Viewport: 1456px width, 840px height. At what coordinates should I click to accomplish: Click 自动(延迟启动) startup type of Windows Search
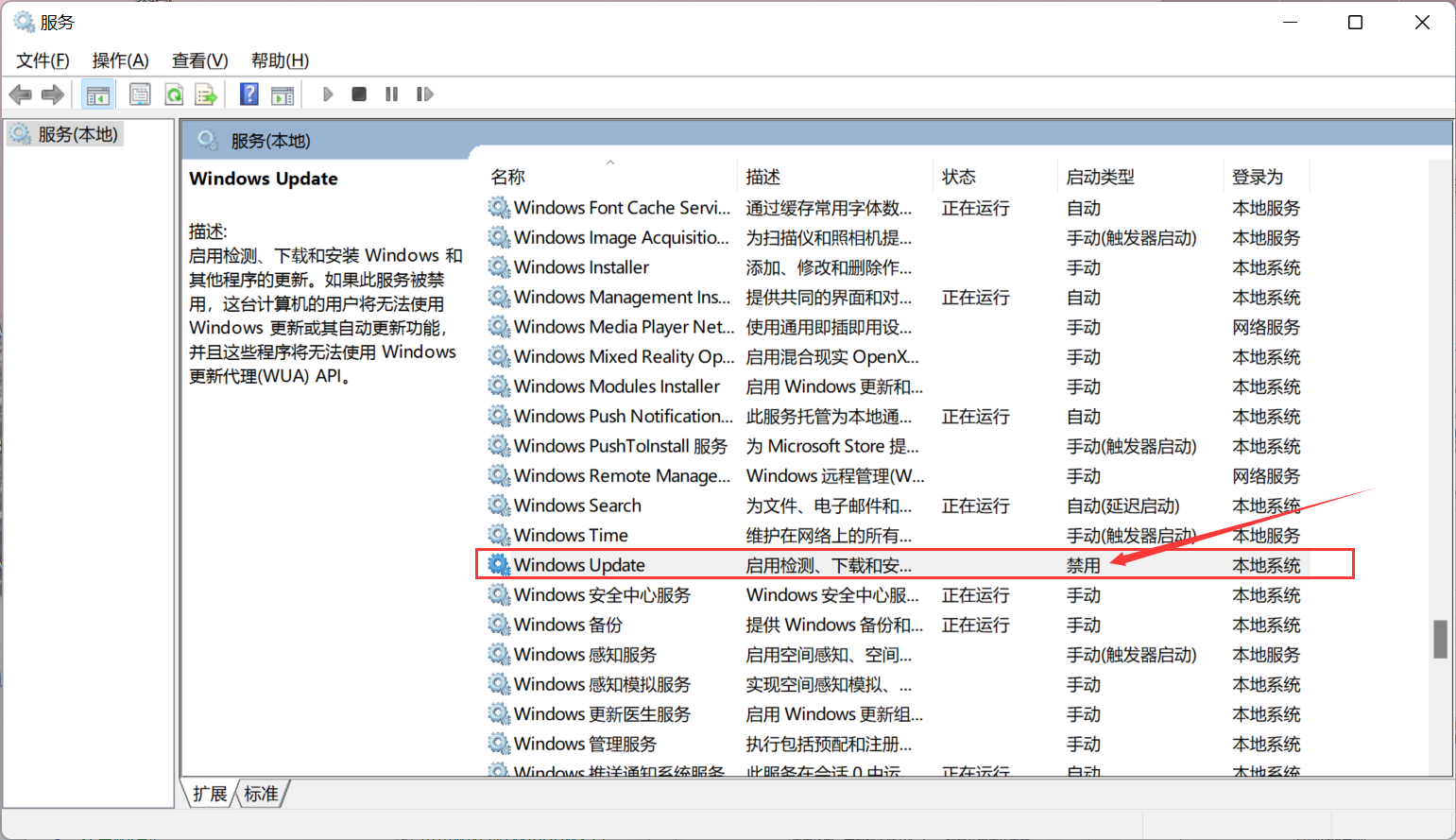tap(1123, 506)
